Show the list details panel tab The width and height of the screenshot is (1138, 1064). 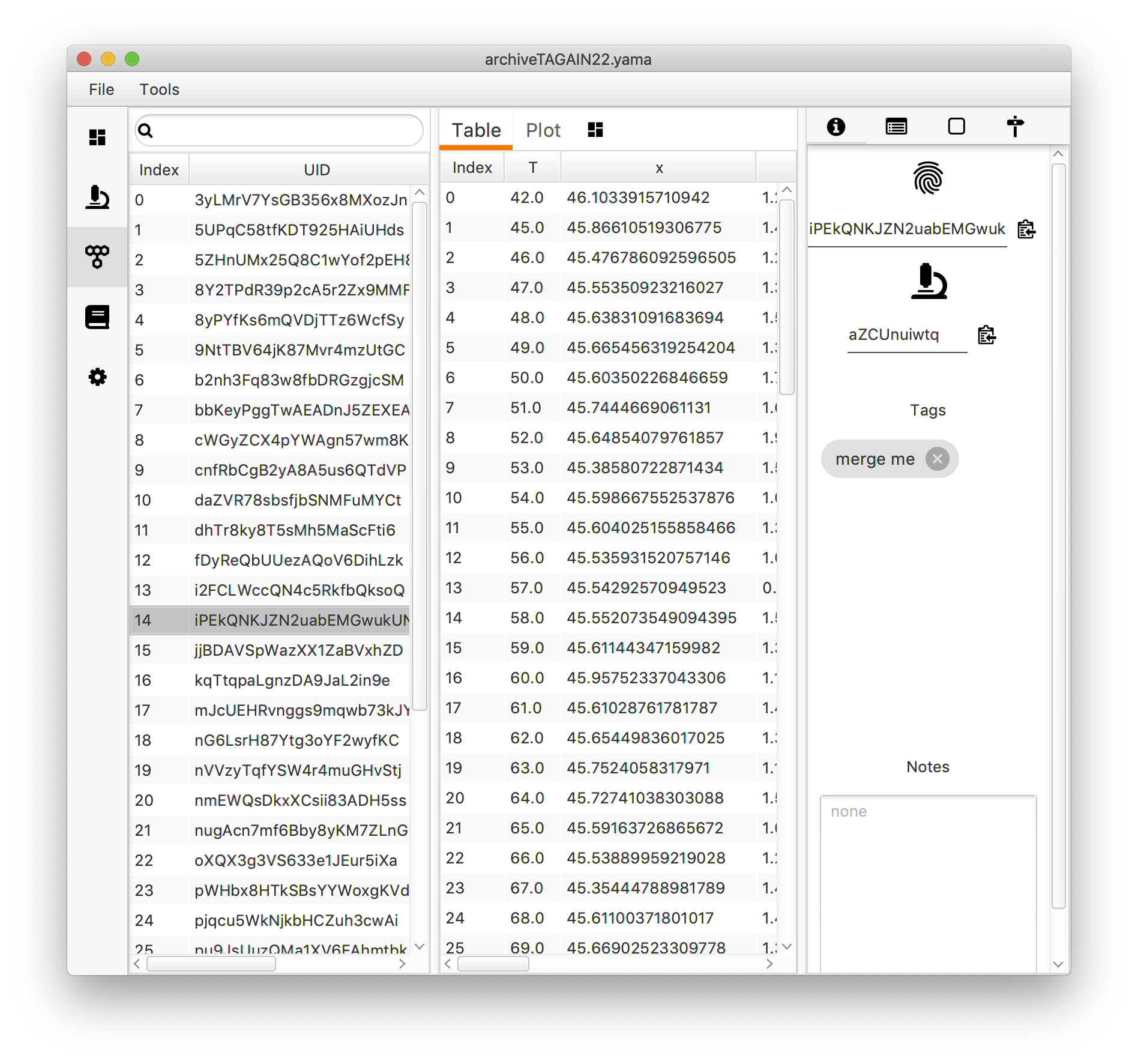pyautogui.click(x=896, y=127)
